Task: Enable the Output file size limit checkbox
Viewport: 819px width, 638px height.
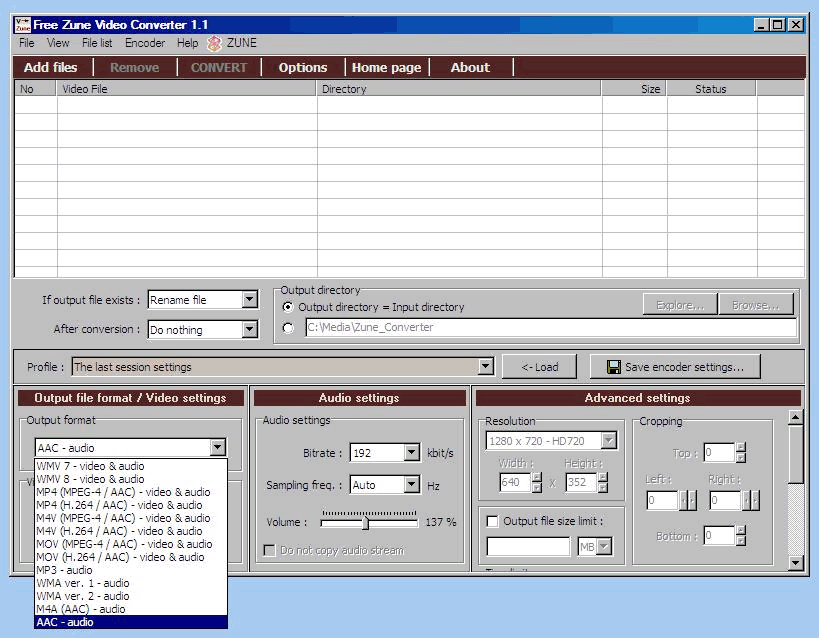Action: pyautogui.click(x=492, y=521)
